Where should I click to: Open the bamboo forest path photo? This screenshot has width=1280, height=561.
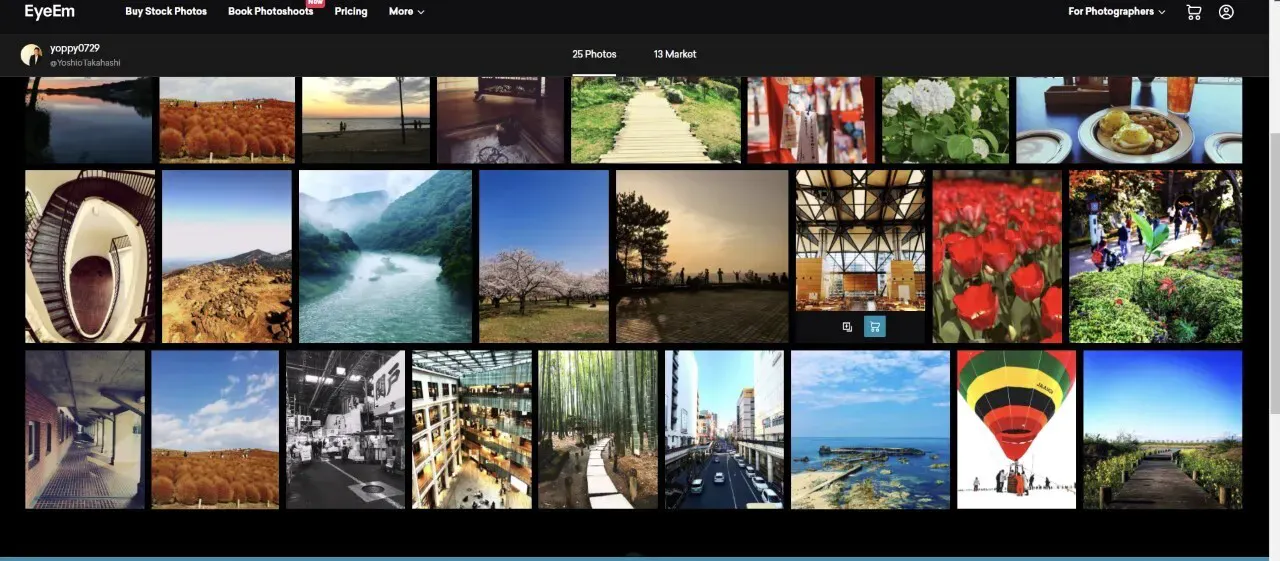tap(598, 429)
